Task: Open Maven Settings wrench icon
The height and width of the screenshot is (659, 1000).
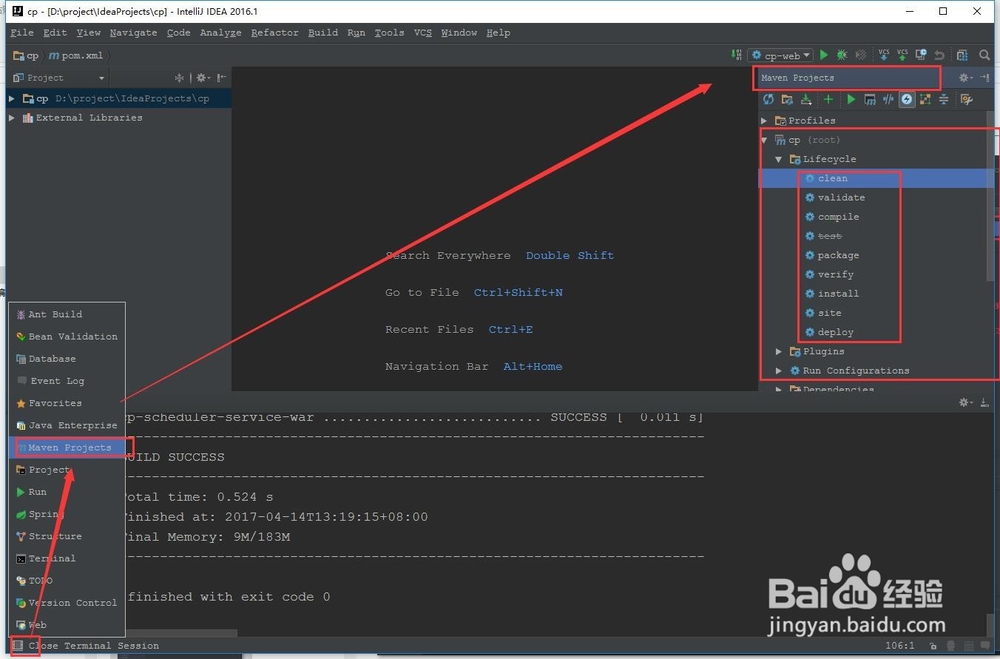Action: 966,99
